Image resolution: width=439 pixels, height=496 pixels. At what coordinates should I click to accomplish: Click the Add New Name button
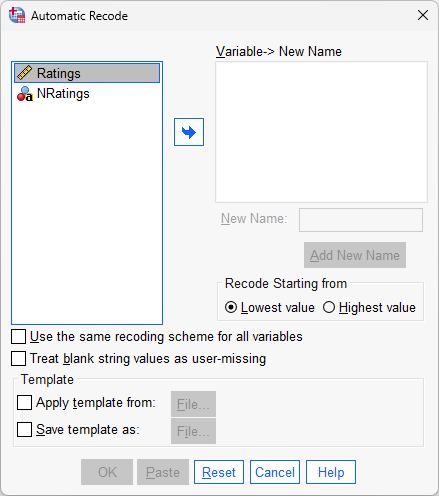355,255
